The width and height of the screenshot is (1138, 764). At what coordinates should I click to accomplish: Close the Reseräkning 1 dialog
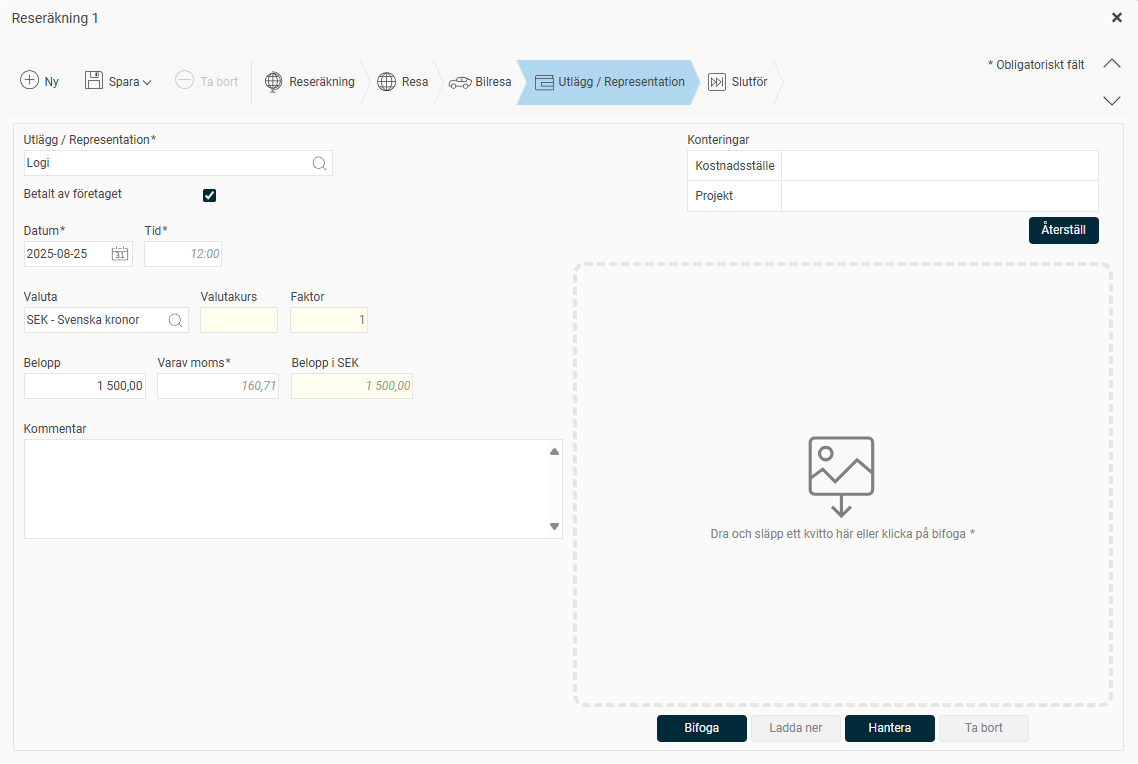tap(1116, 18)
